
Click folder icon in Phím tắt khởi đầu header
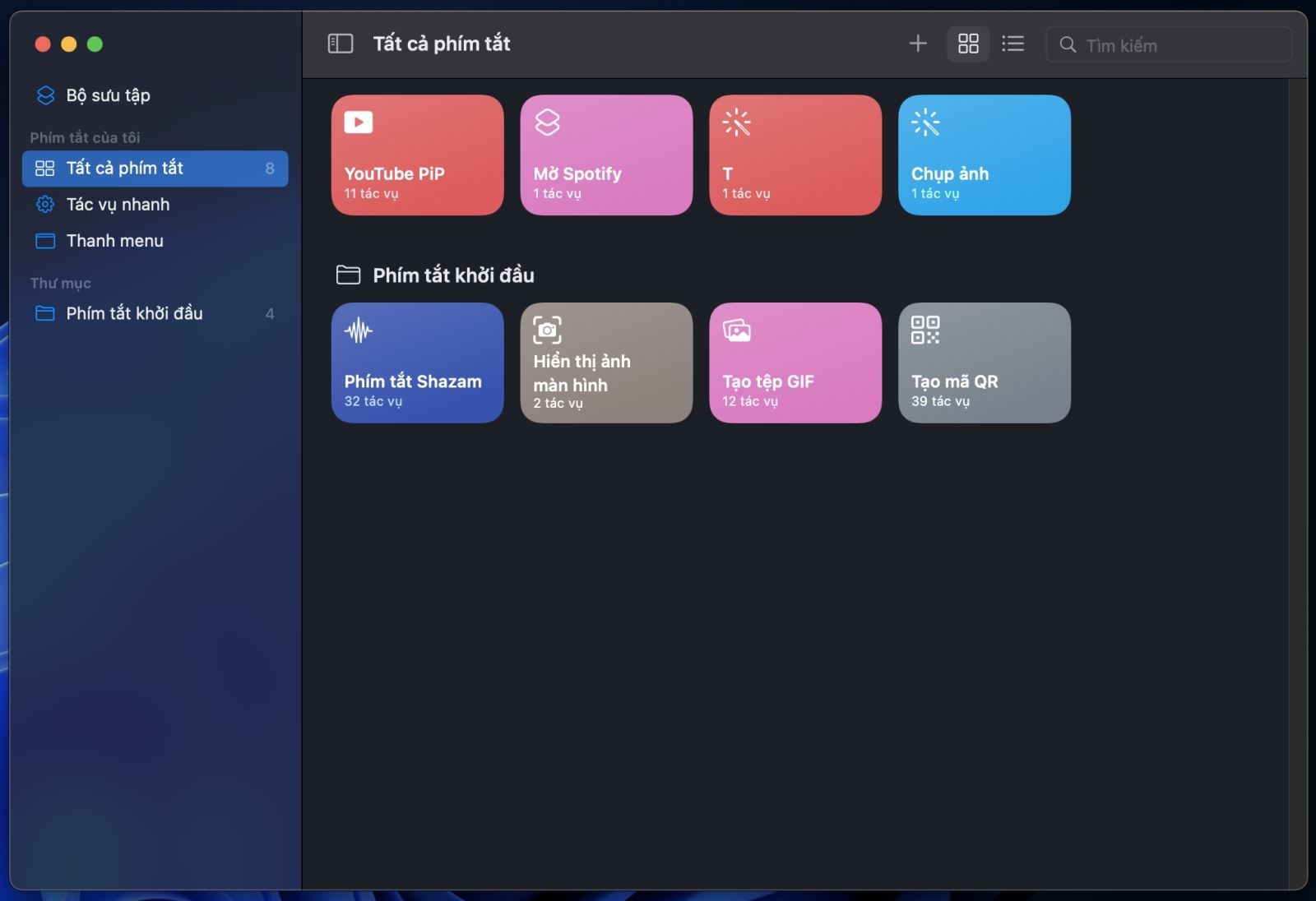tap(349, 275)
